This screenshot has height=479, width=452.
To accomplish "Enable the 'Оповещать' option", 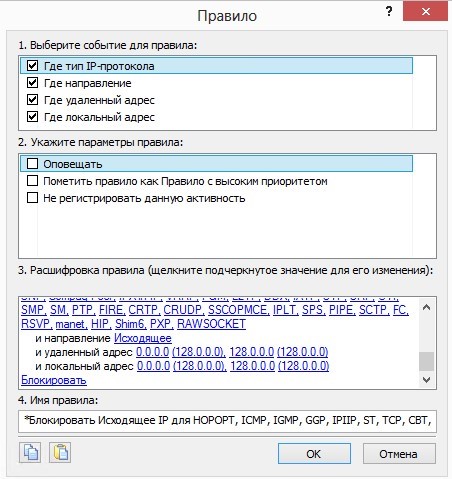I will 32,163.
